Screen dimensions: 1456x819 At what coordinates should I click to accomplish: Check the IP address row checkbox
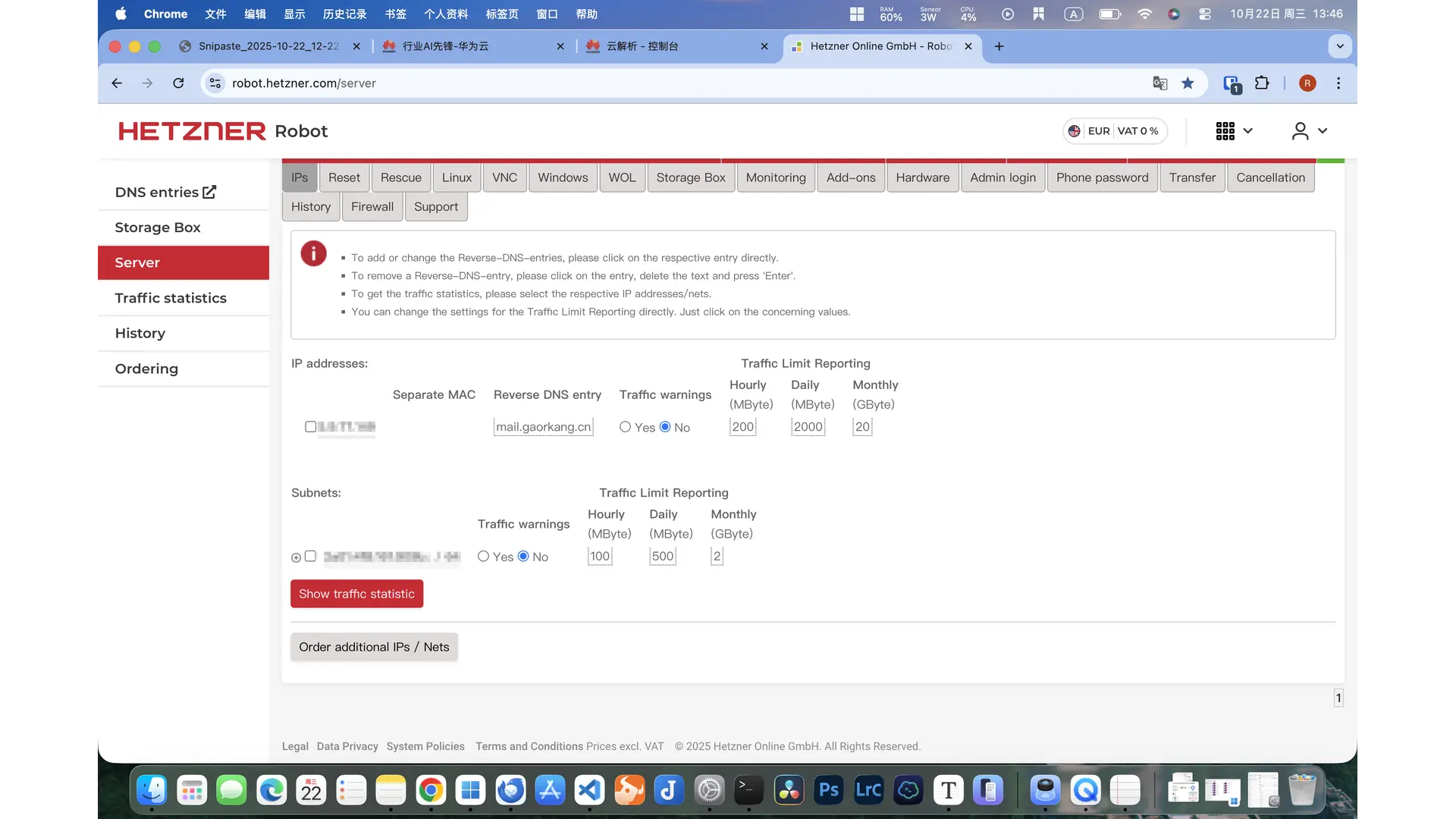click(x=310, y=427)
